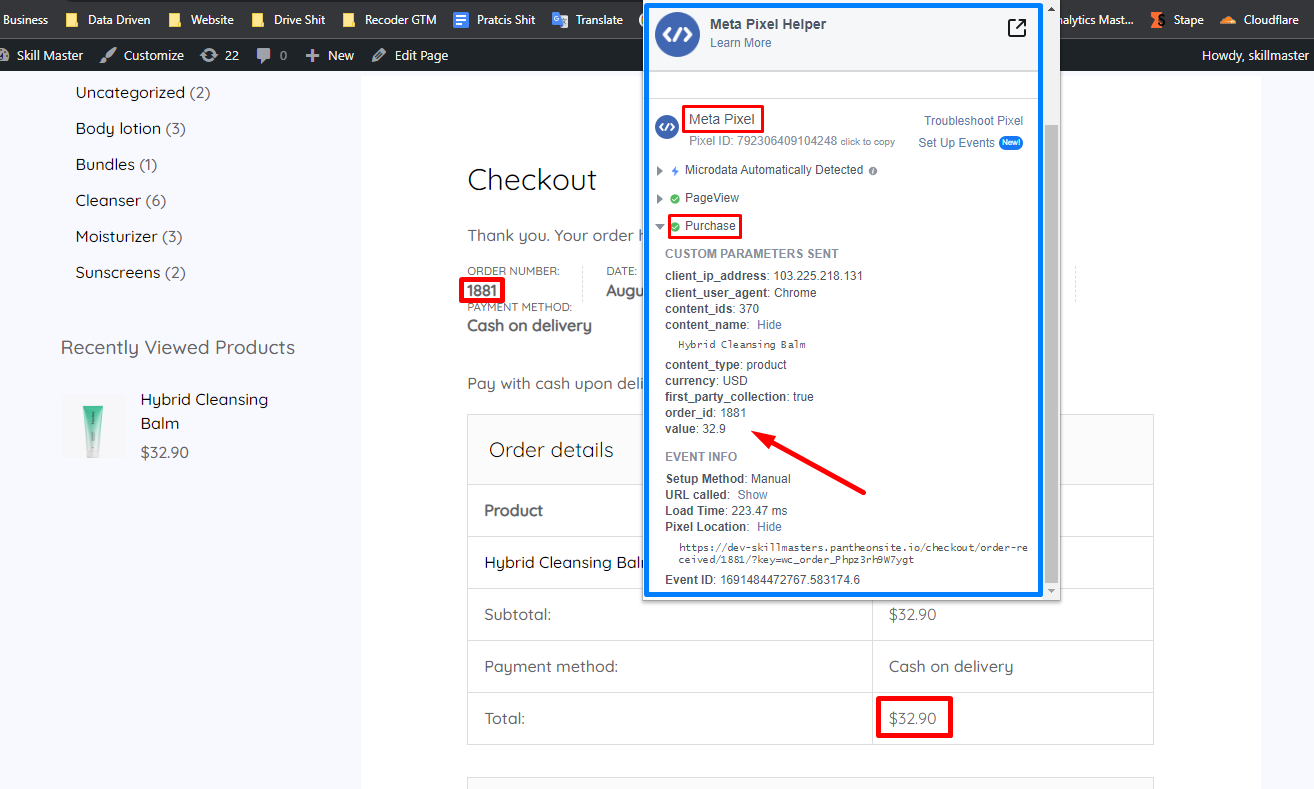Viewport: 1314px width, 789px height.
Task: Open the Recoder GTM bookmark folder
Action: pos(389,19)
